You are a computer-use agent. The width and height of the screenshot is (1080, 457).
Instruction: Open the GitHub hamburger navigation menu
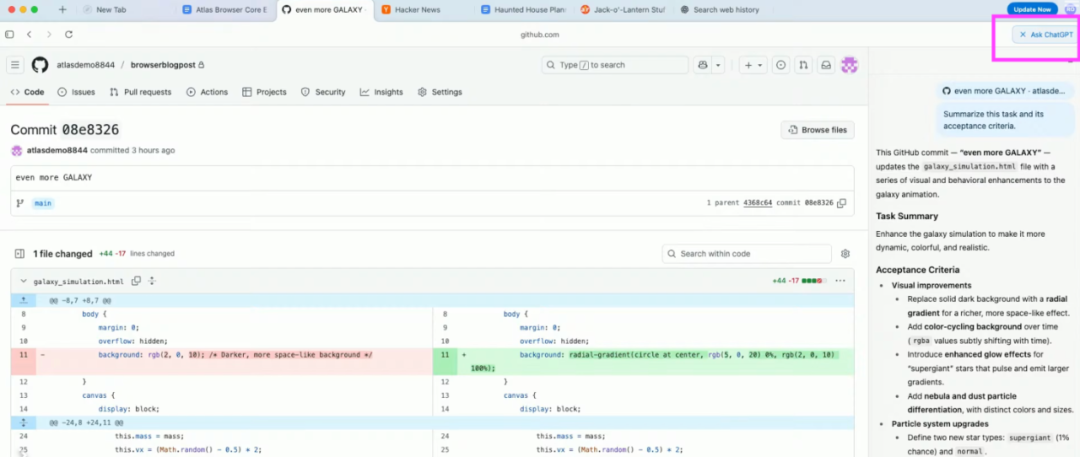tap(15, 65)
